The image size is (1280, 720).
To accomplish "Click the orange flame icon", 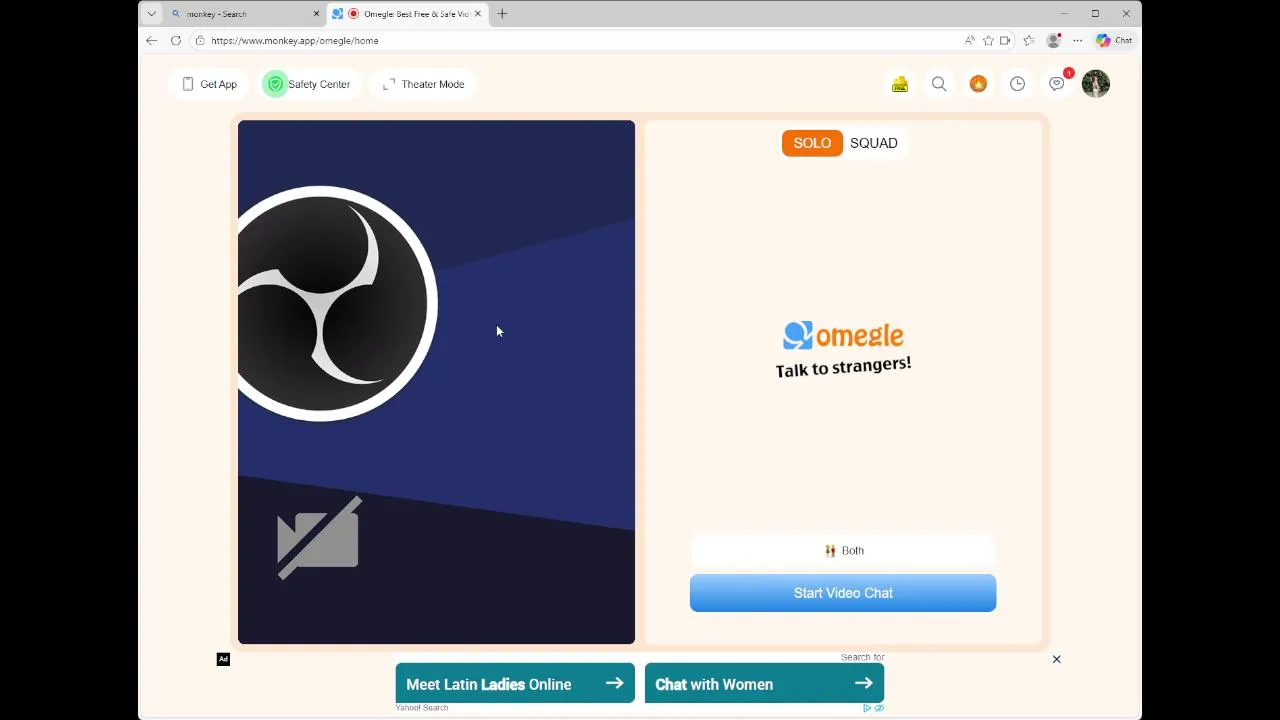I will [x=978, y=84].
